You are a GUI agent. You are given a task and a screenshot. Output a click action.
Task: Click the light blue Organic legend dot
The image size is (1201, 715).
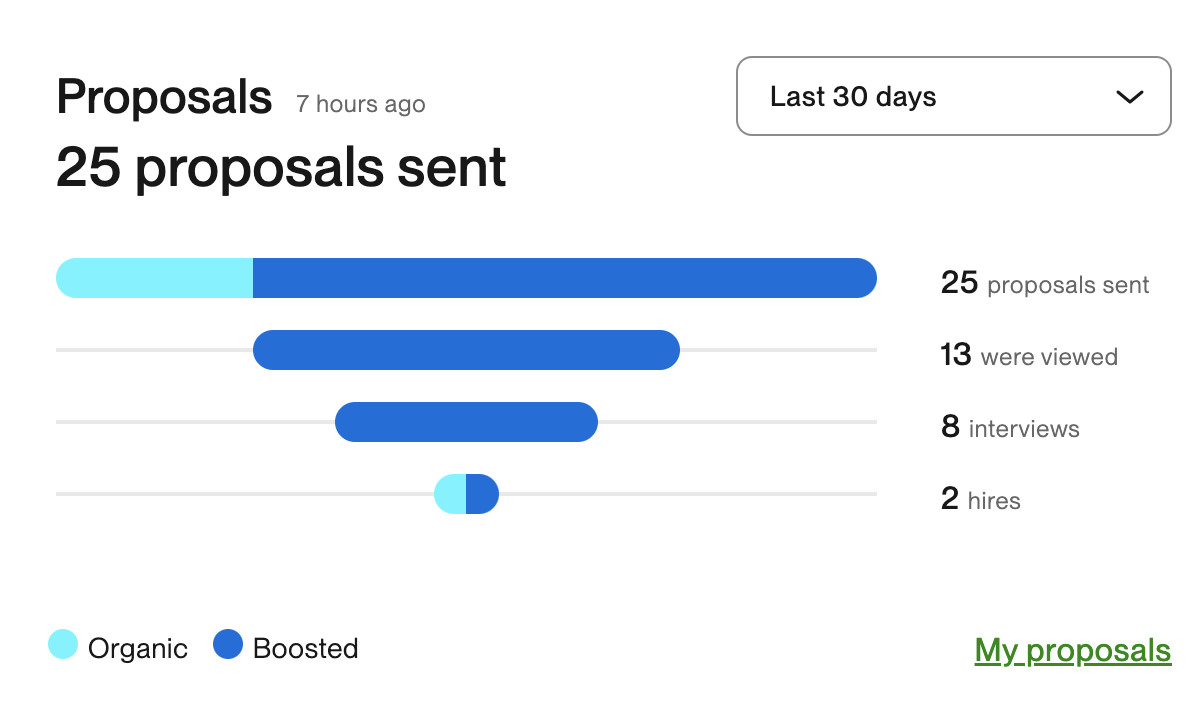[63, 645]
